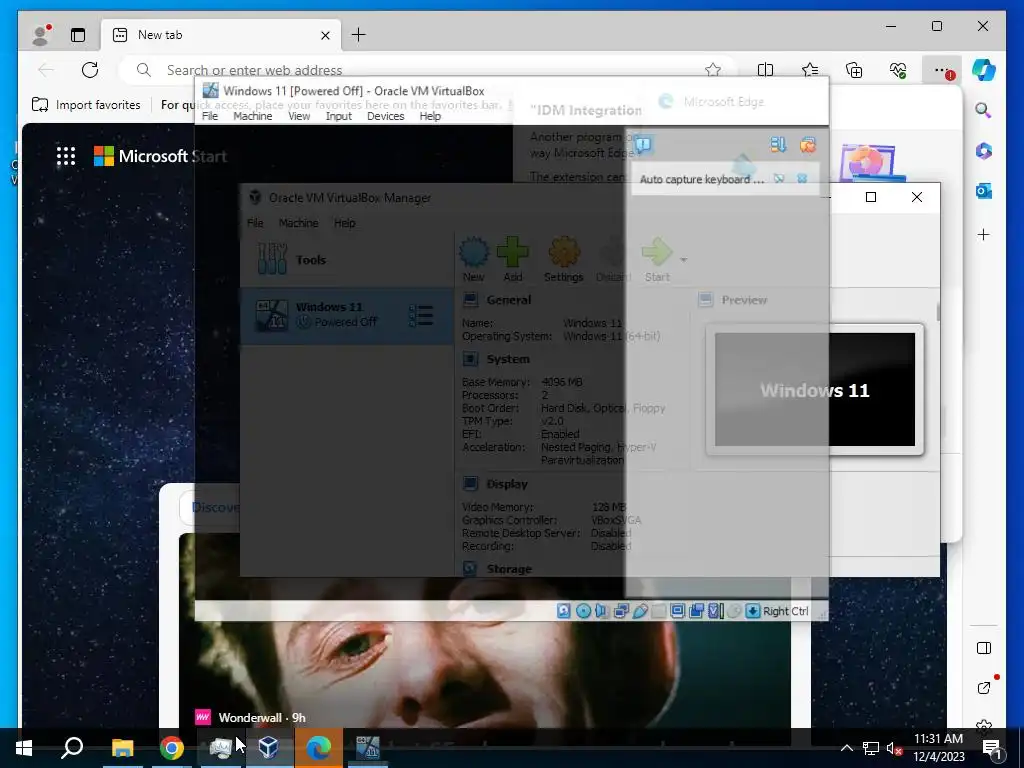The width and height of the screenshot is (1024, 768).
Task: Click the muted volume tray icon
Action: click(894, 748)
